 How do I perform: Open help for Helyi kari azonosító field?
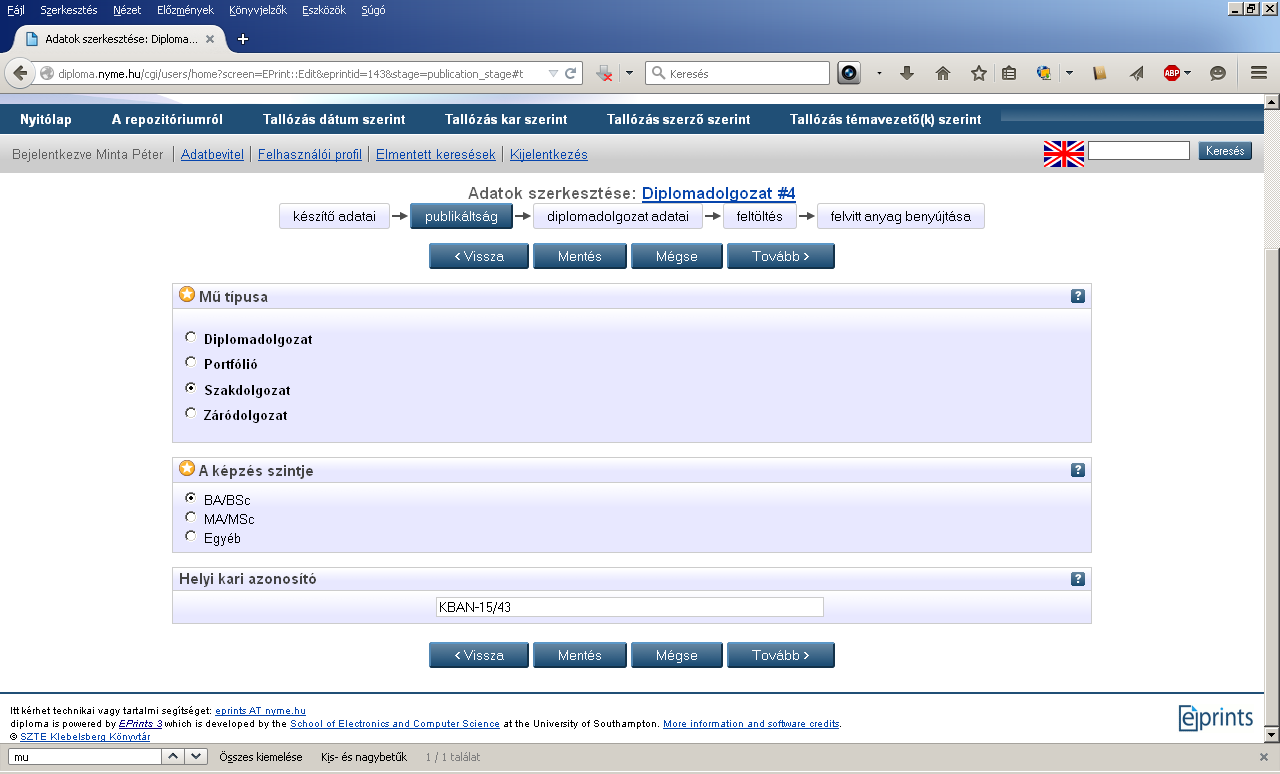1078,579
